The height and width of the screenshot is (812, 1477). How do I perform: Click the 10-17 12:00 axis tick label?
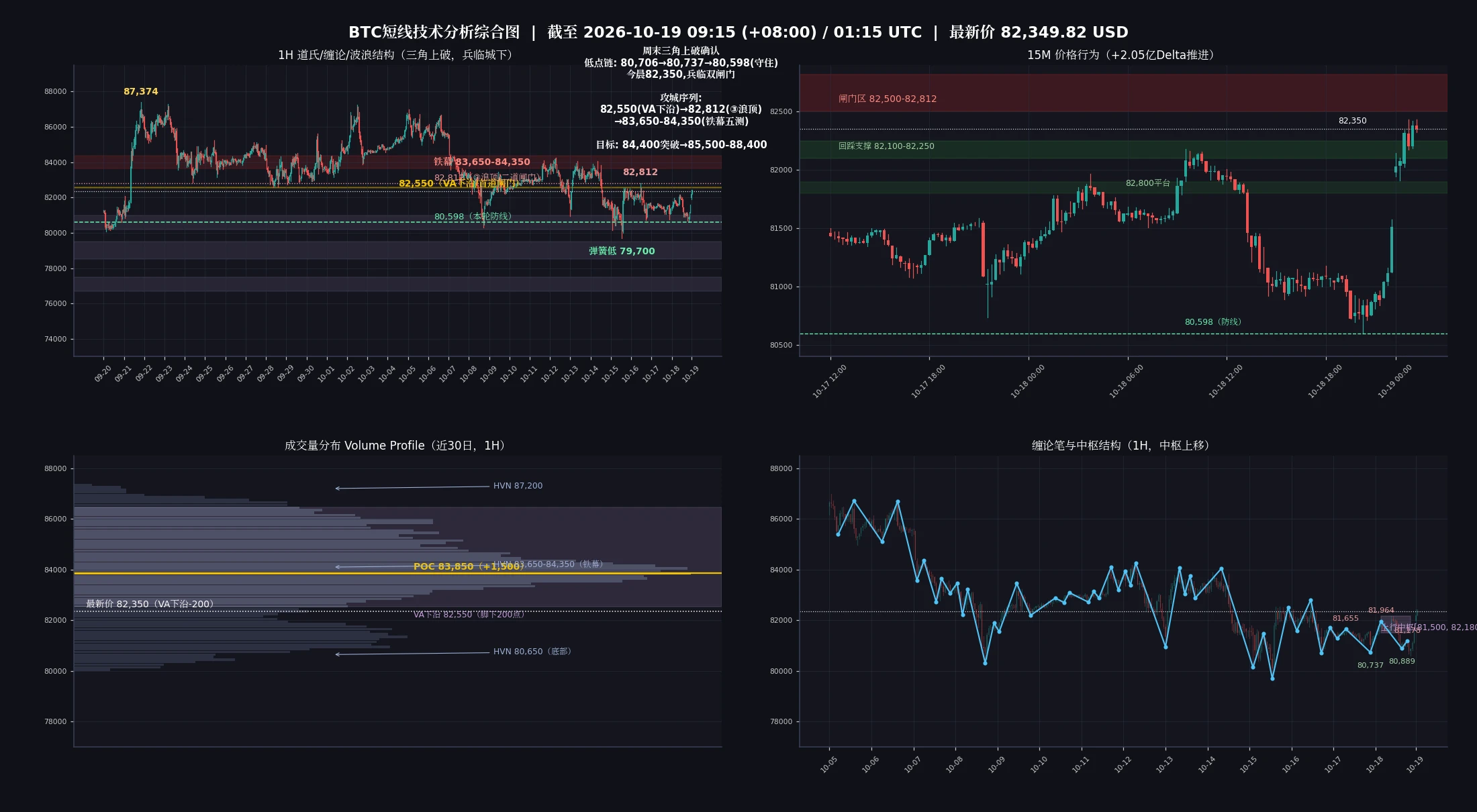click(x=830, y=381)
